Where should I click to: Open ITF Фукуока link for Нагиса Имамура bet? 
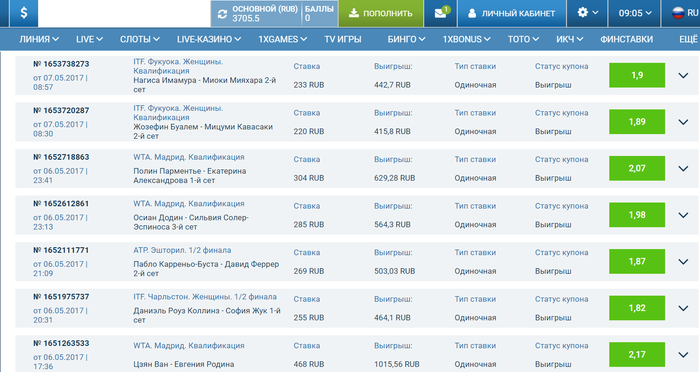pyautogui.click(x=178, y=66)
